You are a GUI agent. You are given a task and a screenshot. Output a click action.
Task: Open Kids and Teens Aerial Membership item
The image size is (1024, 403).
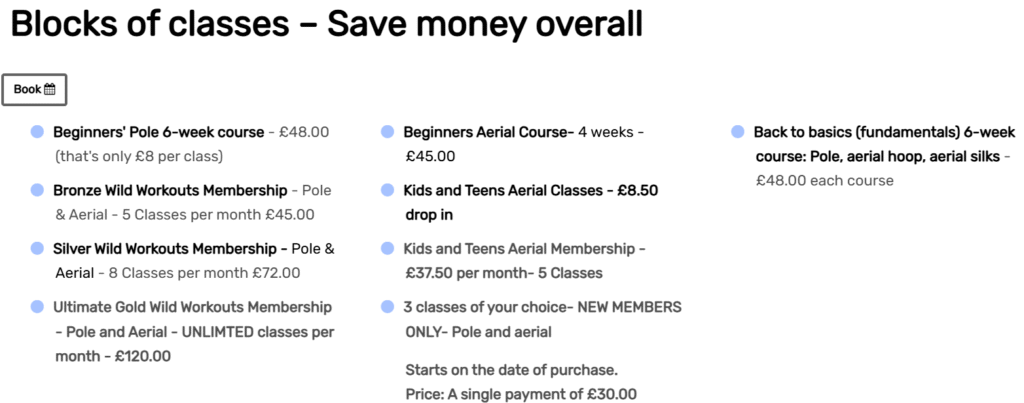519,249
